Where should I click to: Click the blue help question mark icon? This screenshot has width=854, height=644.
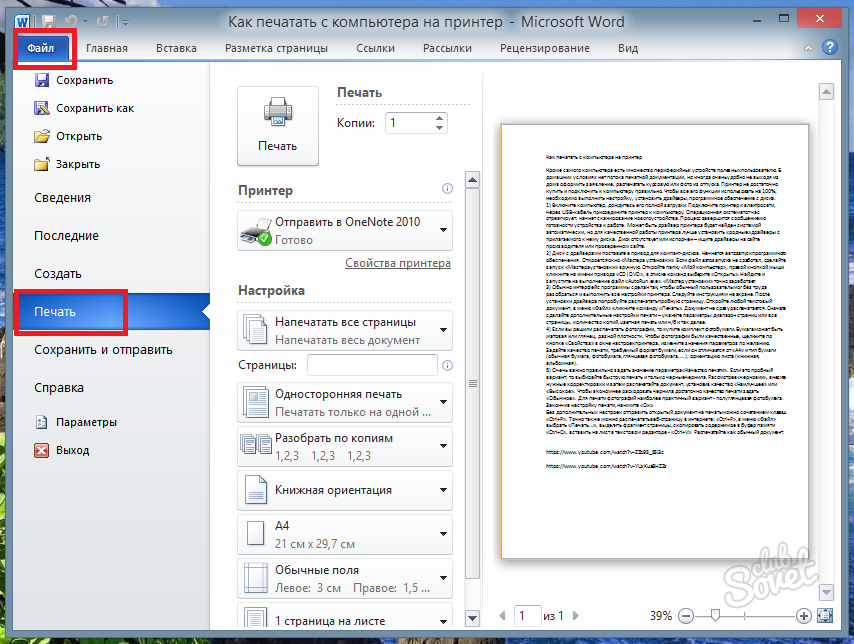tap(829, 47)
